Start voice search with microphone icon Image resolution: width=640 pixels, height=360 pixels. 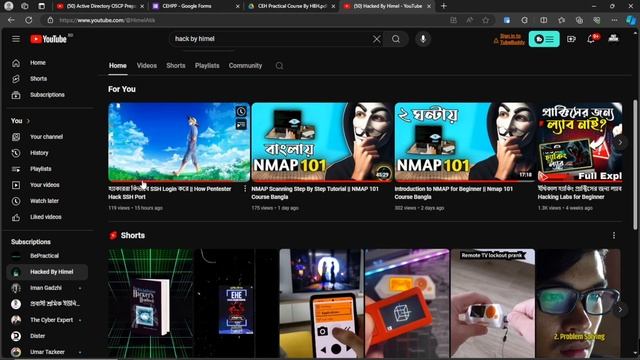pyautogui.click(x=423, y=39)
